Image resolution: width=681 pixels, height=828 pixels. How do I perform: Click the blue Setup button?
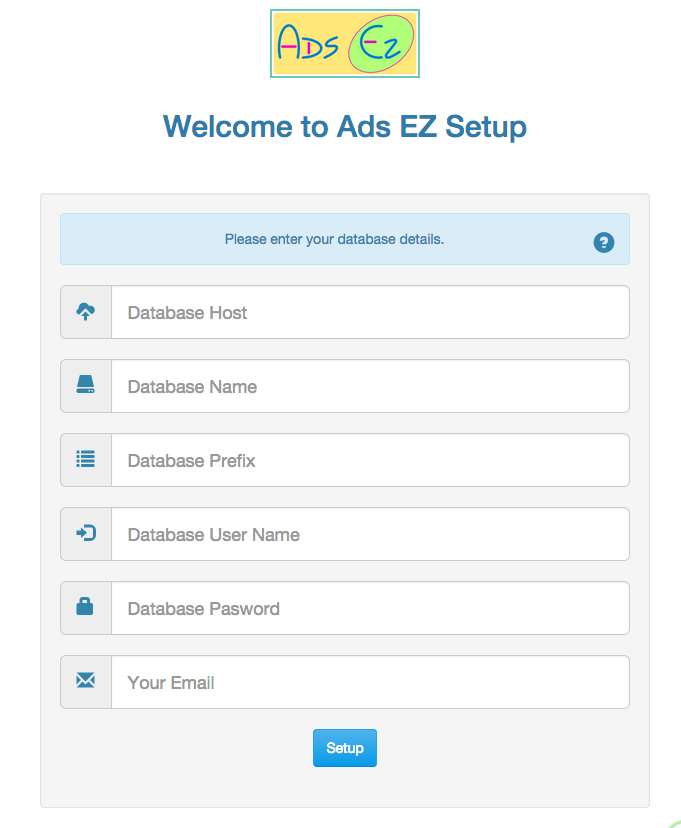pos(345,748)
